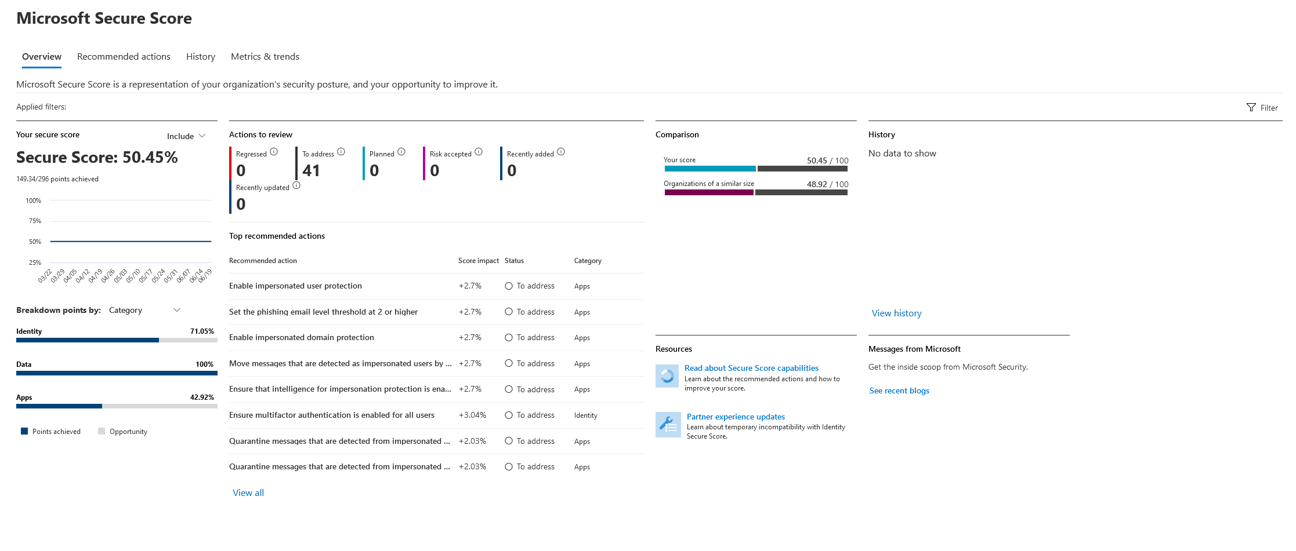Click the Risk accepted count 0
The height and width of the screenshot is (551, 1296).
(435, 171)
